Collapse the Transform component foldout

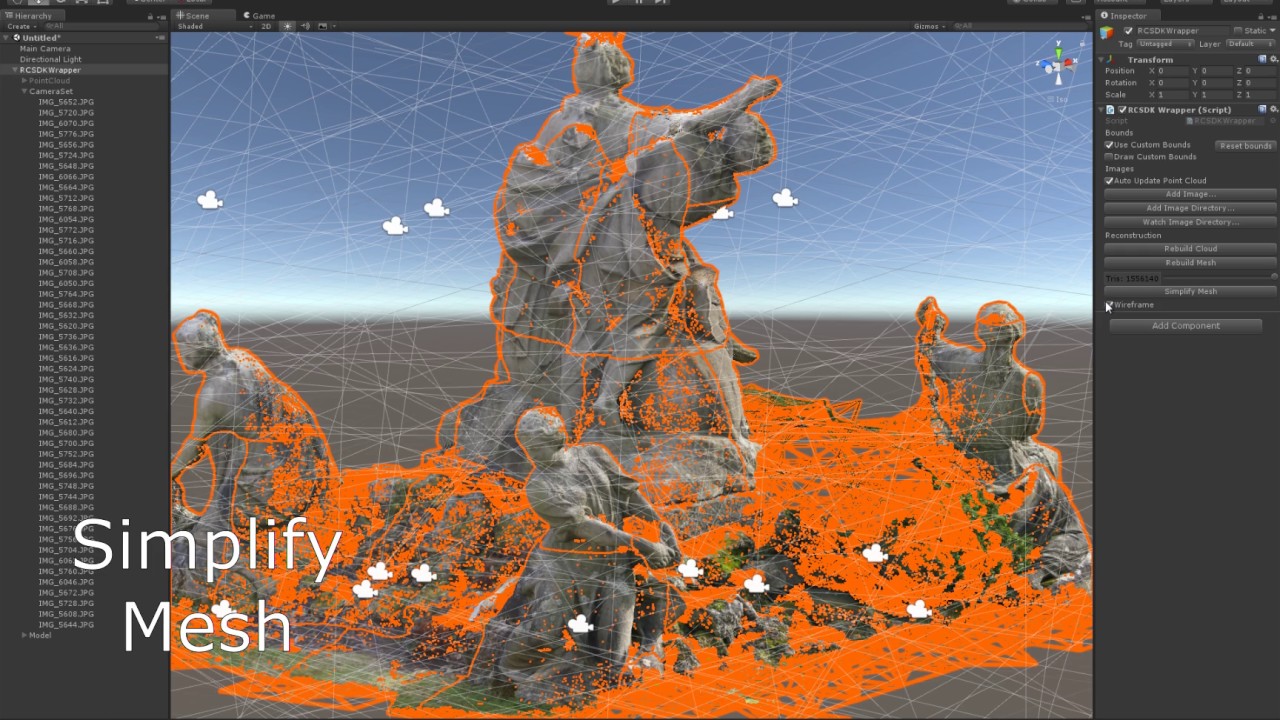(1102, 60)
